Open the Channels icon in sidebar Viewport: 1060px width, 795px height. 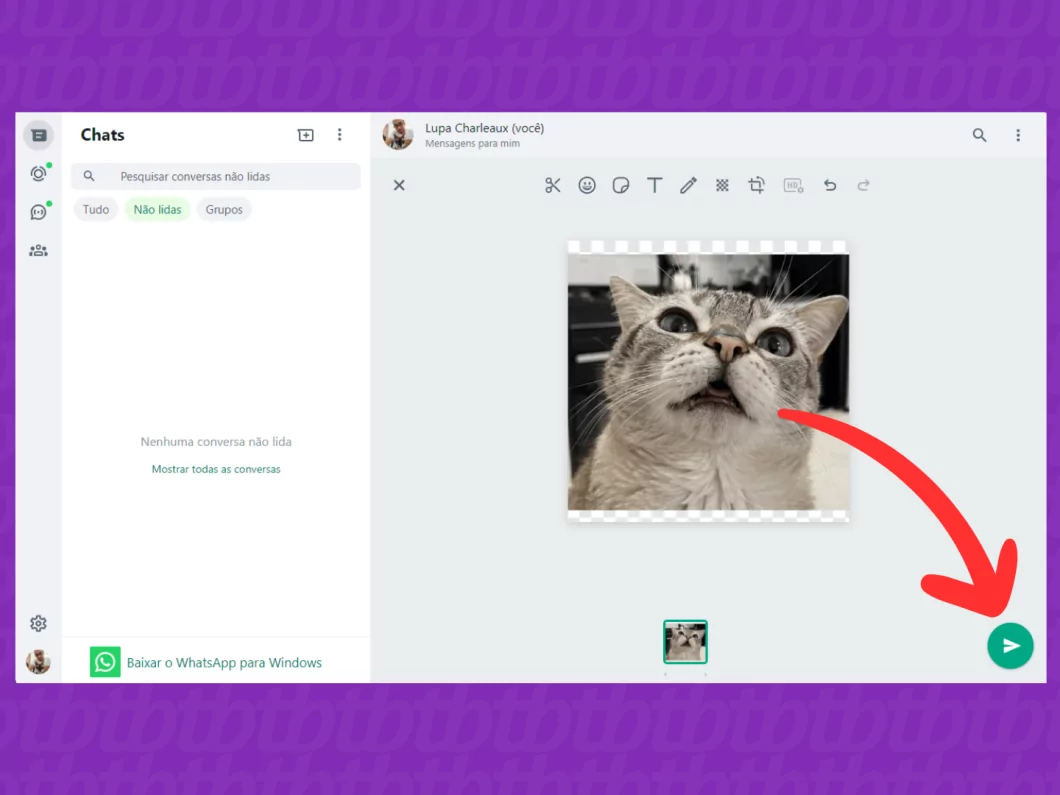pos(39,212)
